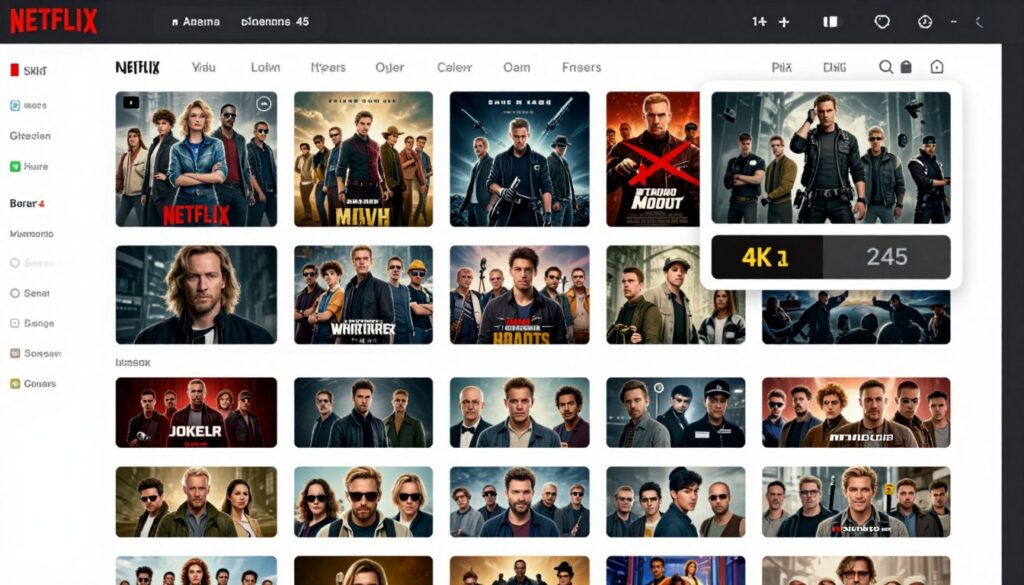
Task: Switch to the Loivn tab
Action: click(x=265, y=67)
